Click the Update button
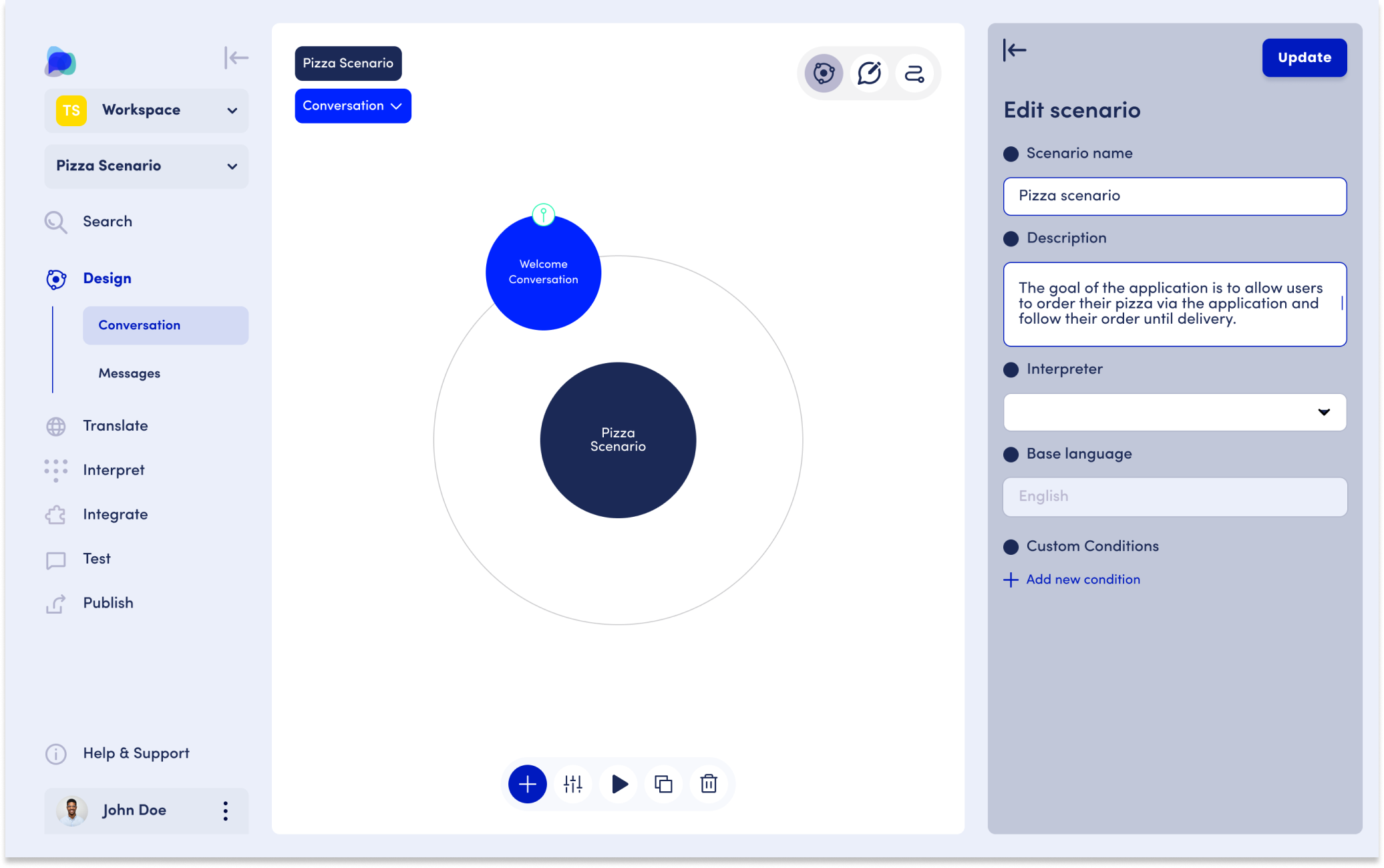 coord(1304,58)
